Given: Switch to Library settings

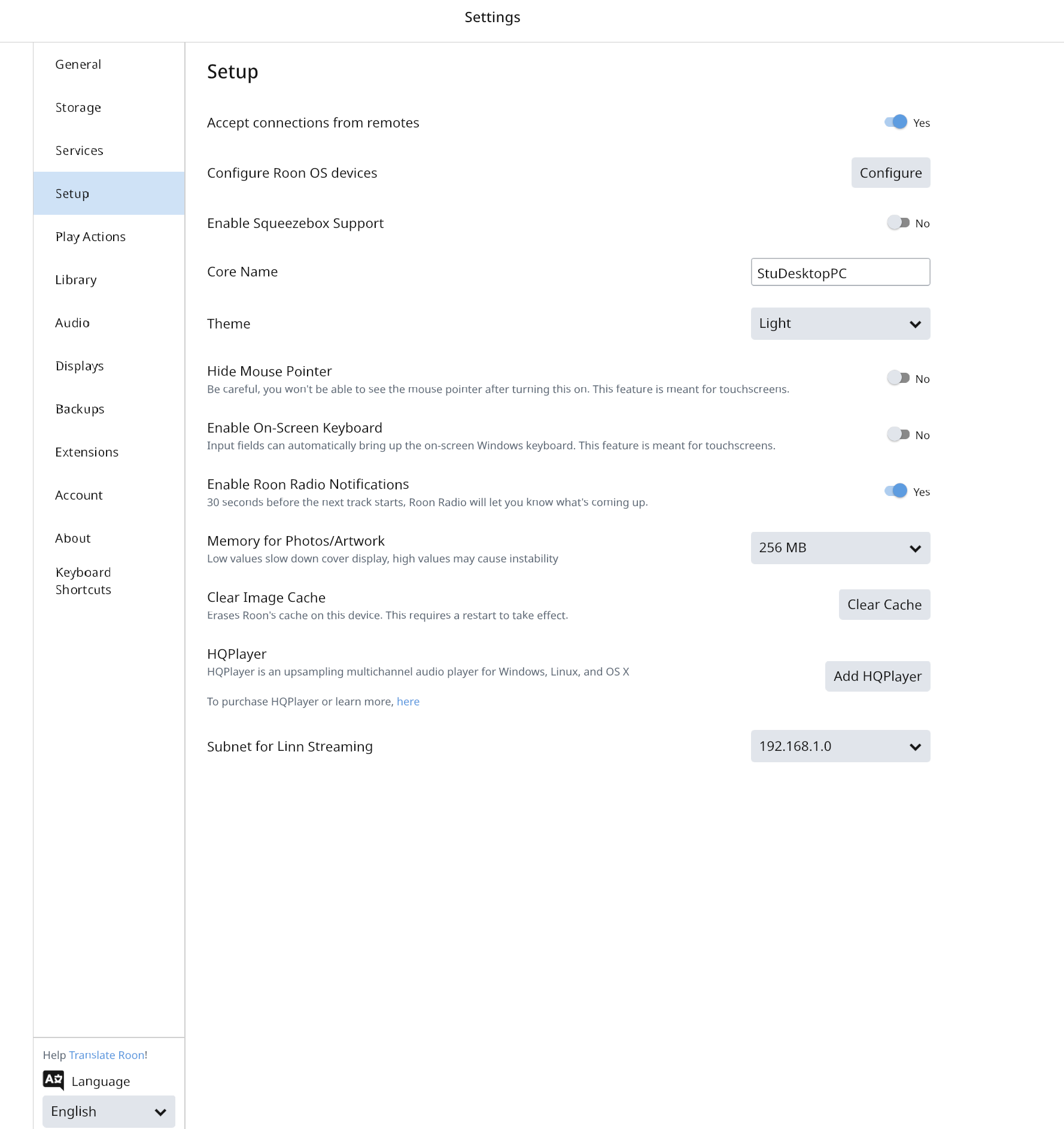Looking at the screenshot, I should (109, 279).
